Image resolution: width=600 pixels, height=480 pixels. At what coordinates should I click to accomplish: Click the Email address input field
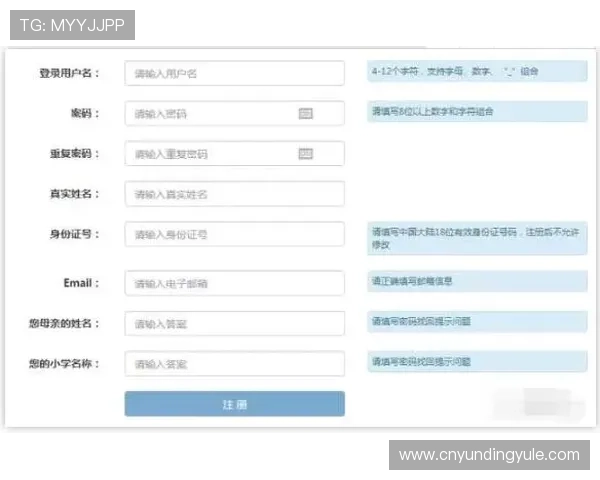click(235, 283)
